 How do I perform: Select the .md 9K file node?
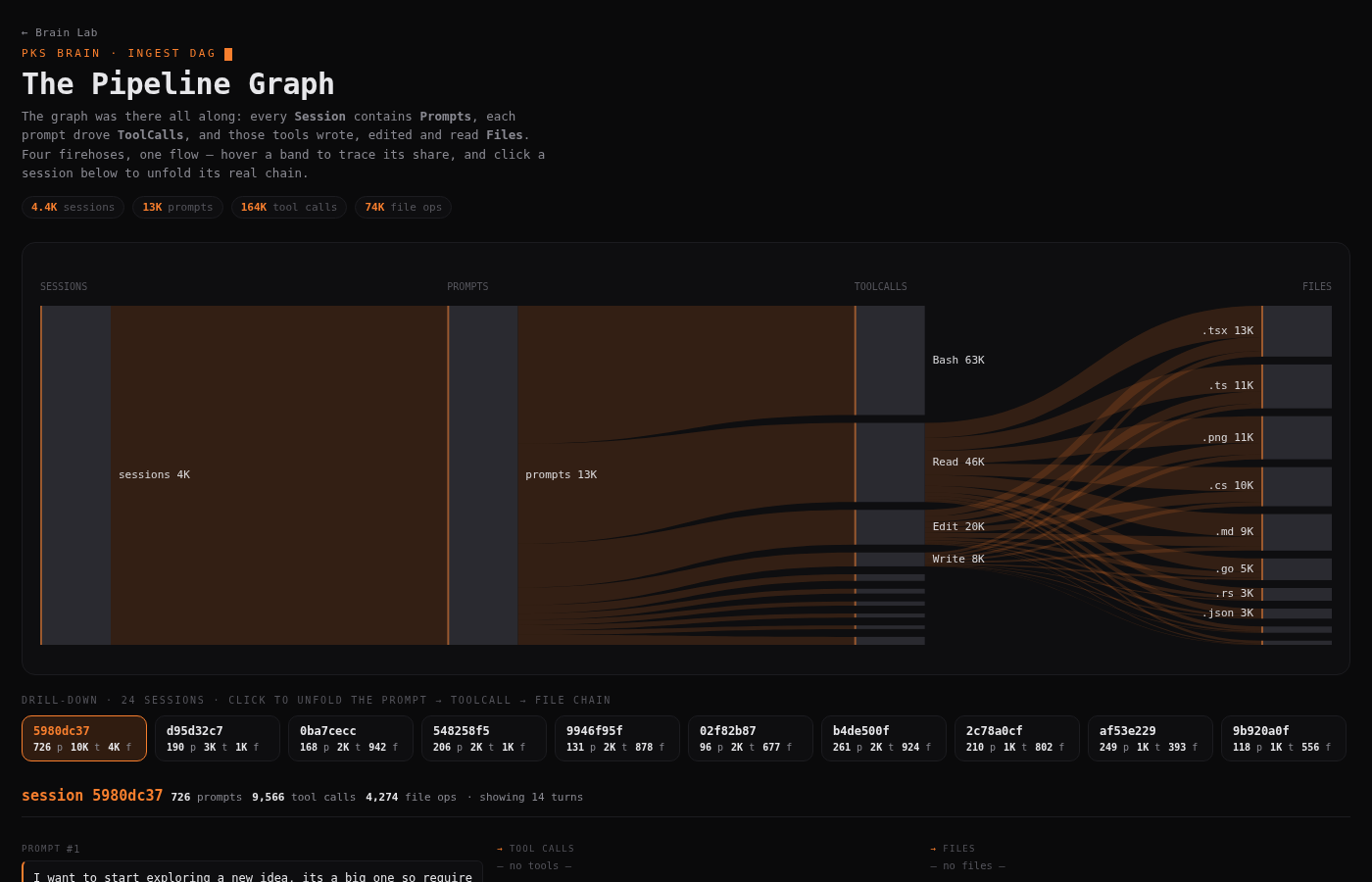[x=1297, y=532]
